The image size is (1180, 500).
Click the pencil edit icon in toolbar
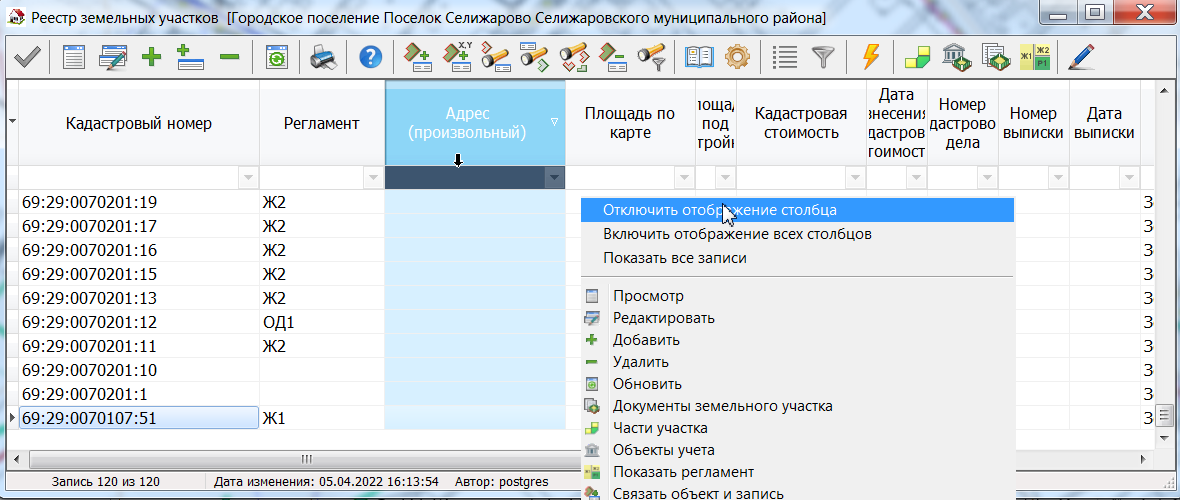coord(1080,57)
